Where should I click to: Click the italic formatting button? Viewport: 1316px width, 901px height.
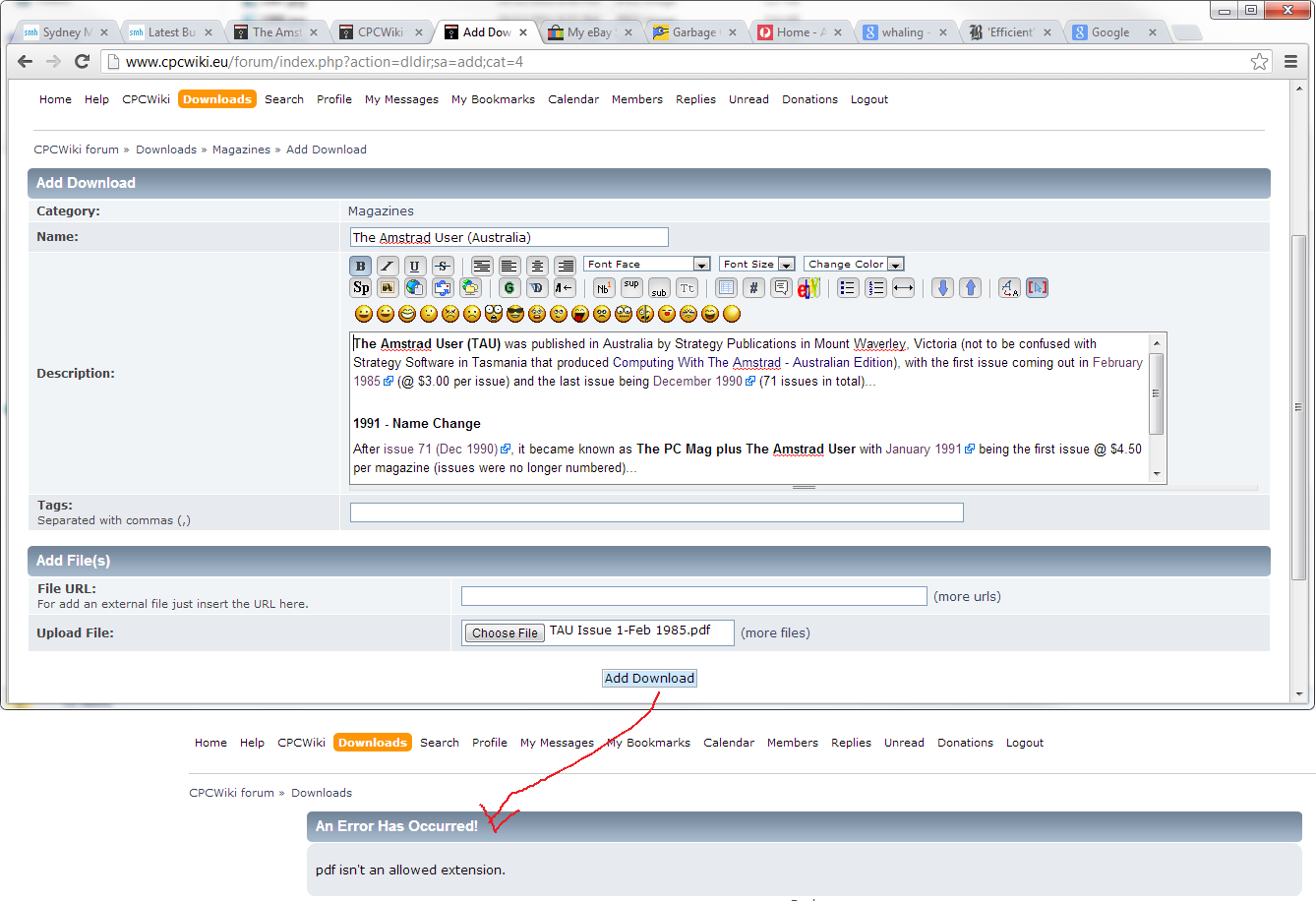[388, 266]
